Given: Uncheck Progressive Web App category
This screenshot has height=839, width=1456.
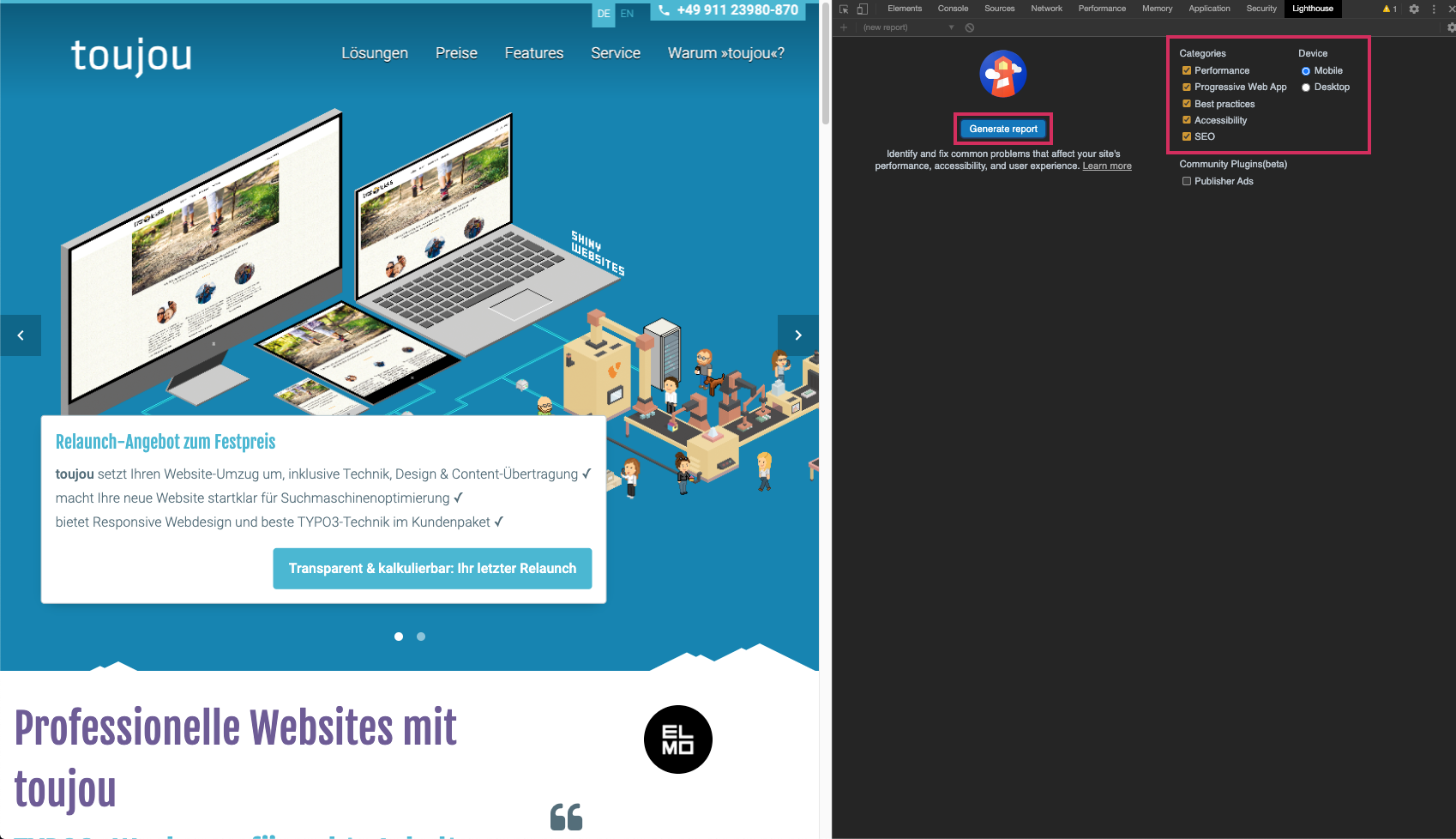Looking at the screenshot, I should [1187, 87].
